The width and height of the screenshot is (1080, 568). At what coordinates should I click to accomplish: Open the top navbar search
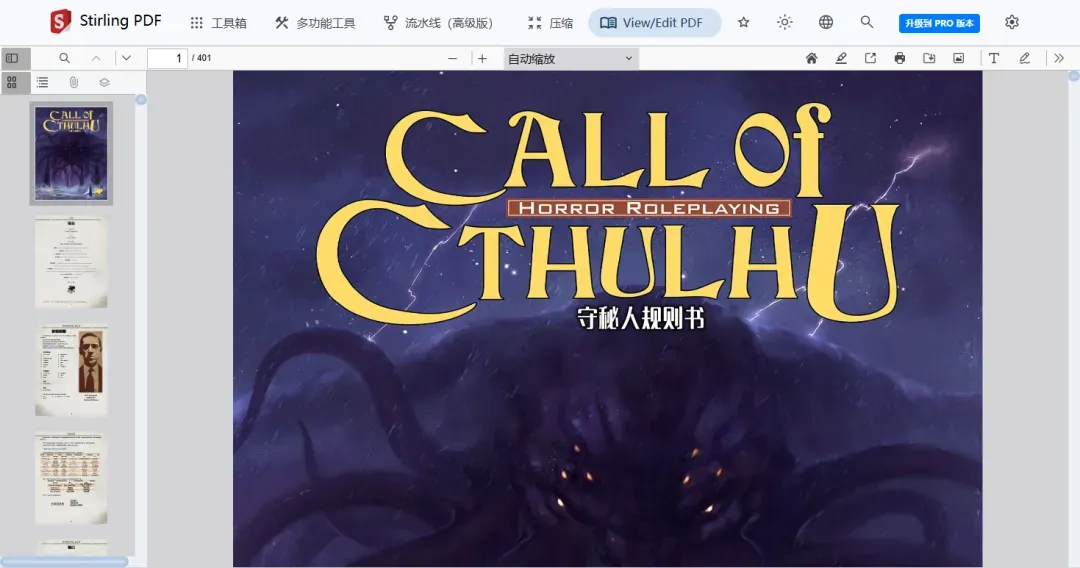pyautogui.click(x=866, y=23)
